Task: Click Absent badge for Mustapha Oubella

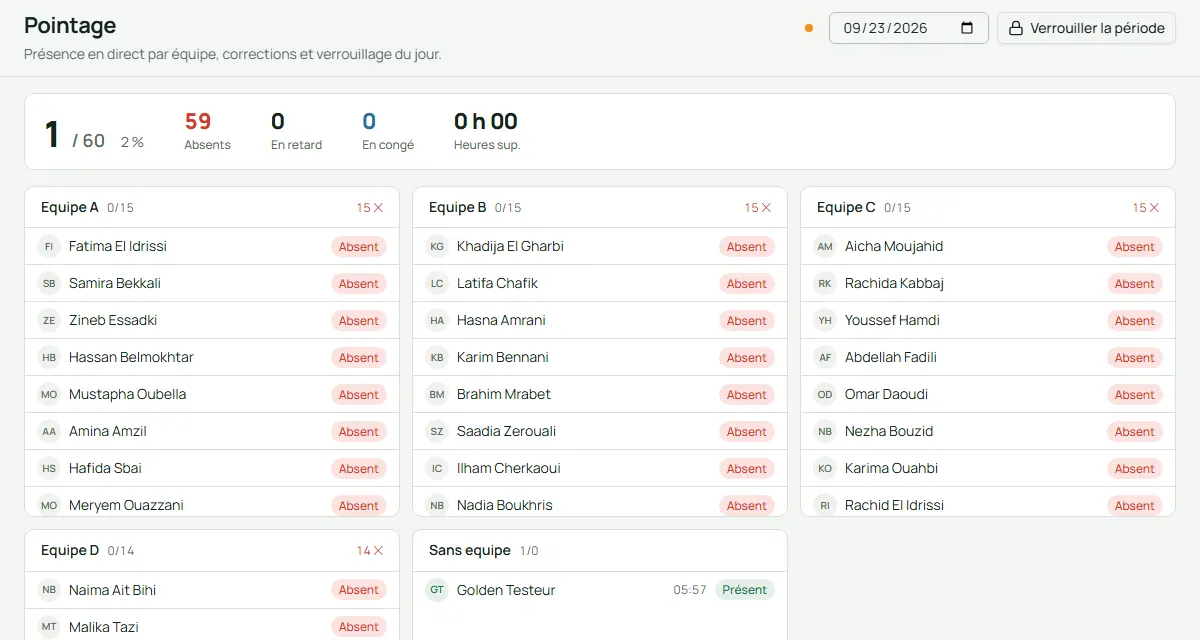Action: click(x=359, y=394)
